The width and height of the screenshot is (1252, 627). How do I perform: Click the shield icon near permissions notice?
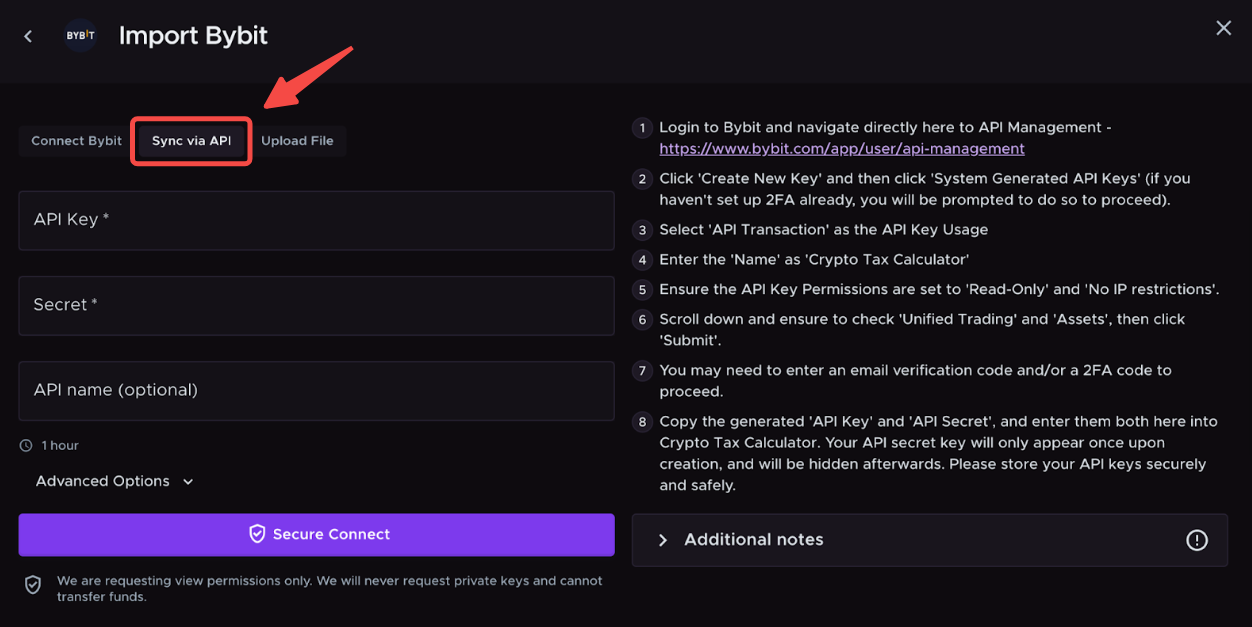click(x=33, y=585)
